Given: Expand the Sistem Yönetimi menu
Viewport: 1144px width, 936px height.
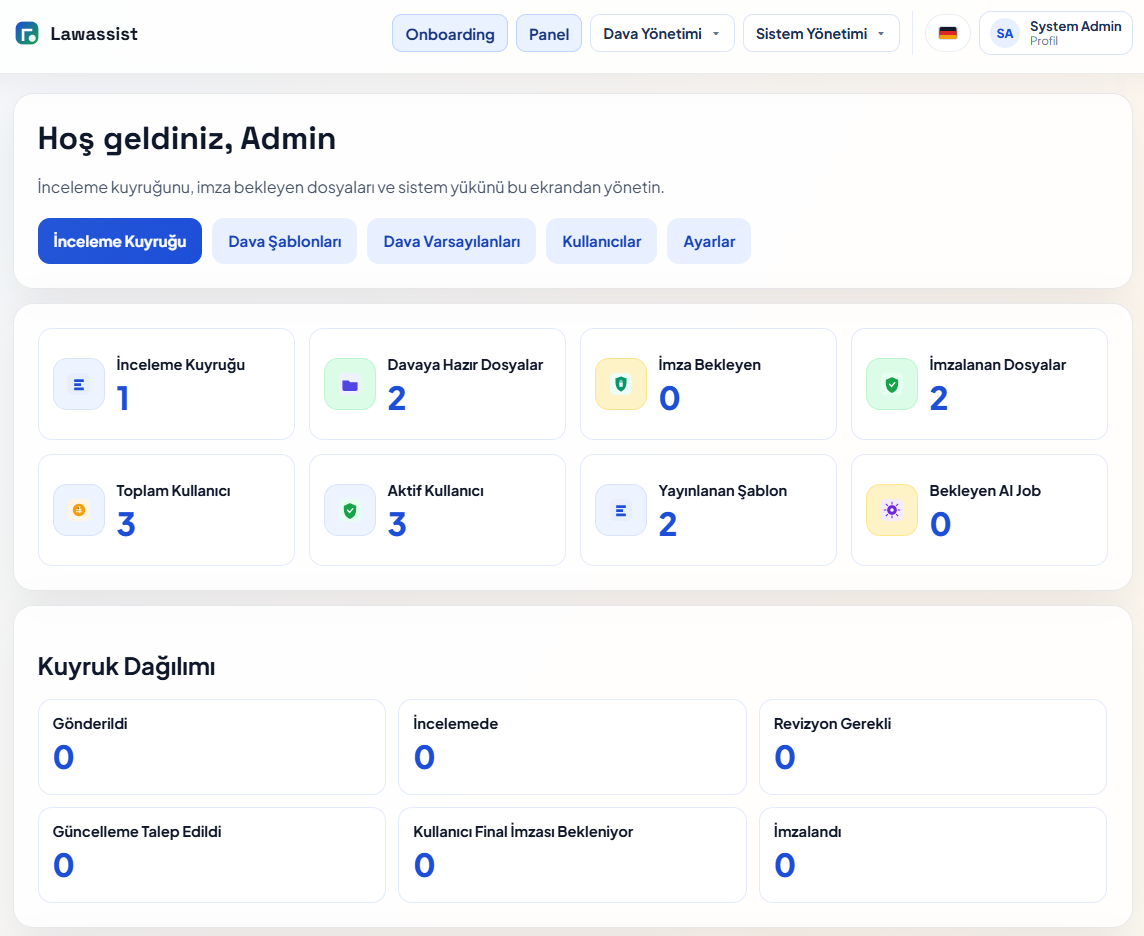Looking at the screenshot, I should click(x=820, y=32).
